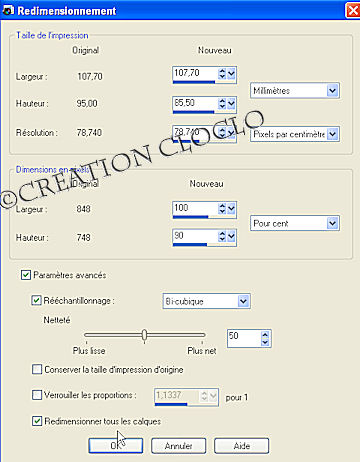Image resolution: width=360 pixels, height=462 pixels.
Task: Click the application icon in the Redimensionnement title bar
Action: point(8,10)
